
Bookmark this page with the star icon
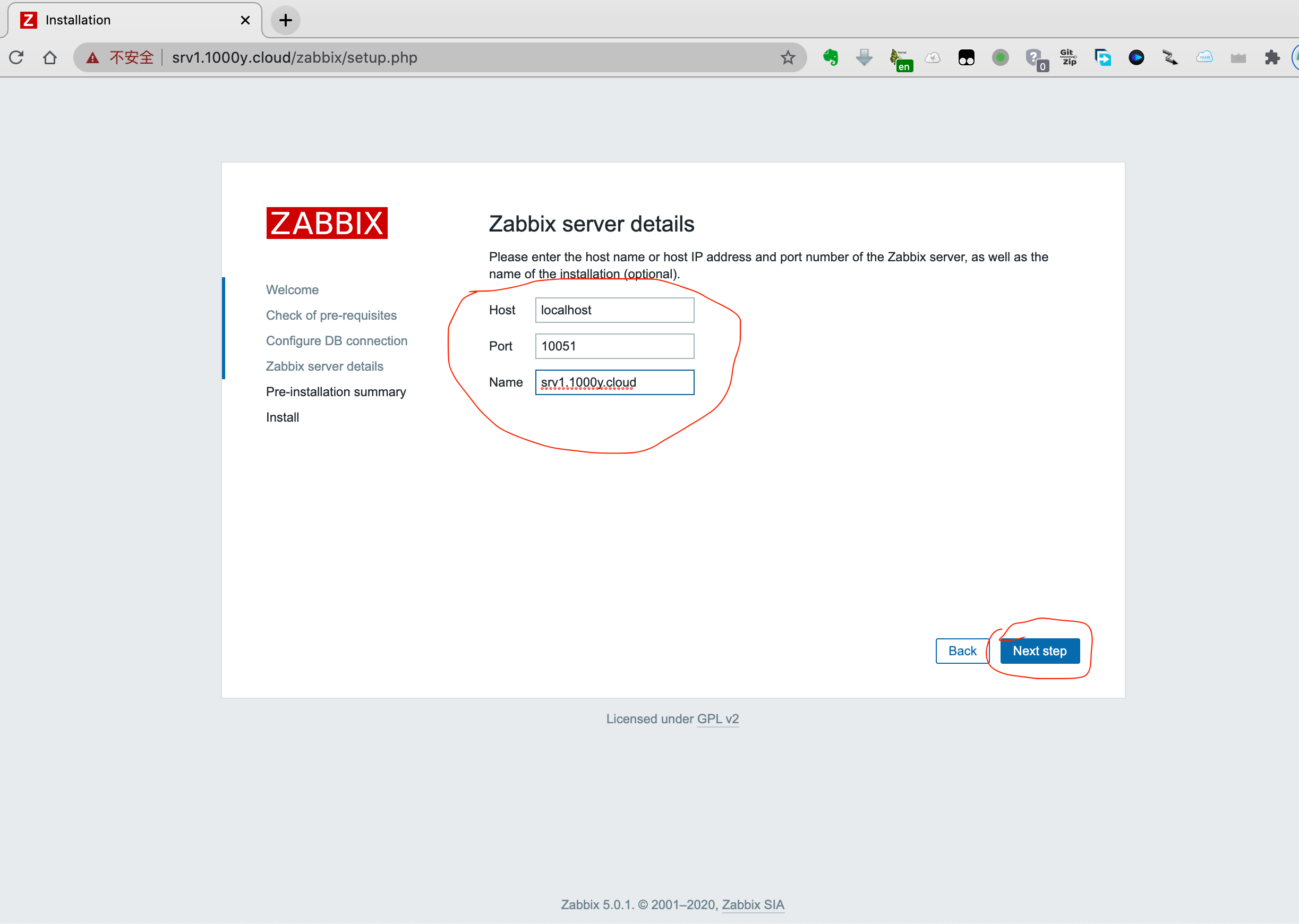click(788, 57)
